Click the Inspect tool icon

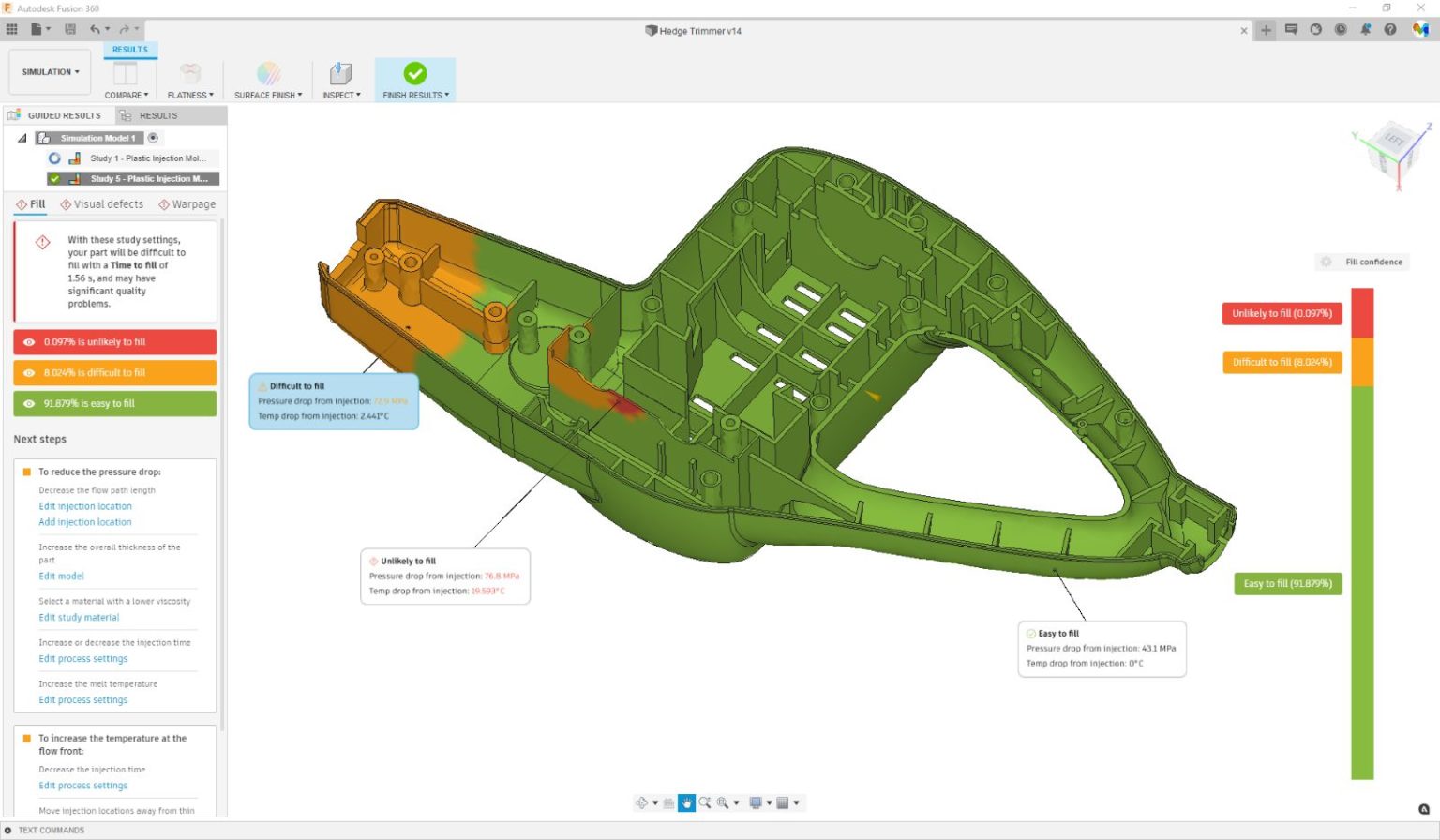coord(341,73)
